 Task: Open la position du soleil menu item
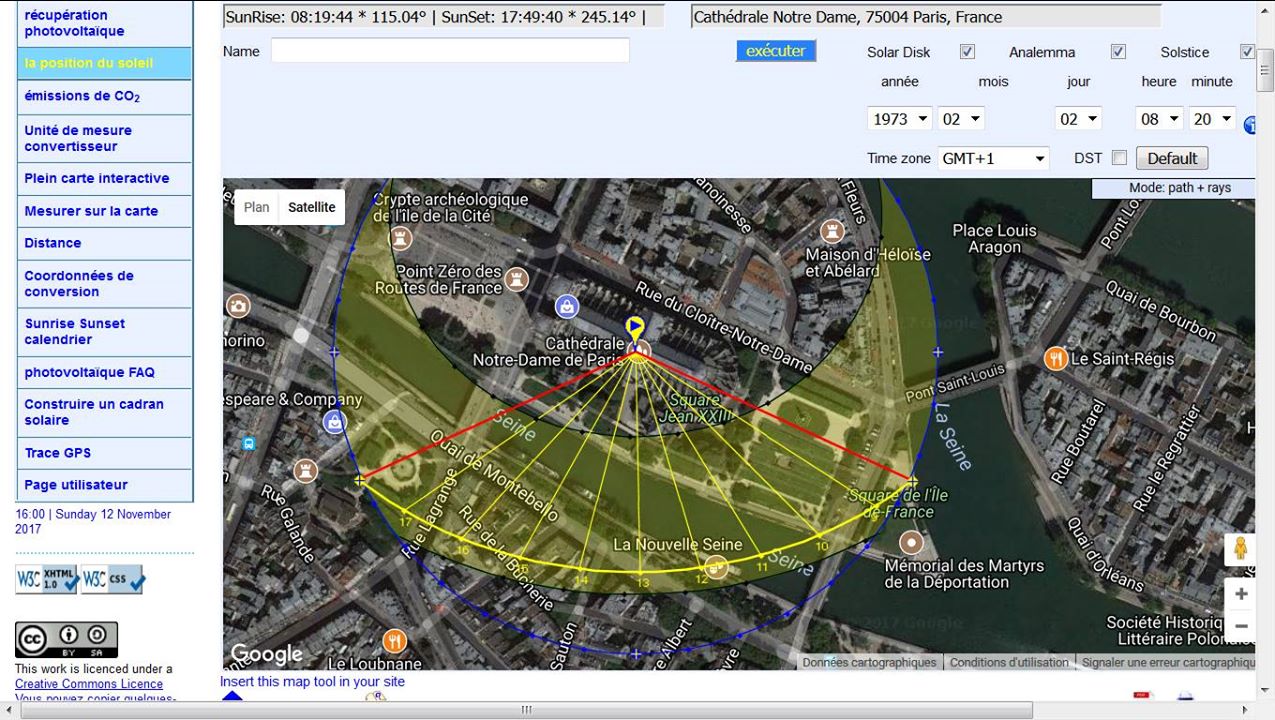104,63
